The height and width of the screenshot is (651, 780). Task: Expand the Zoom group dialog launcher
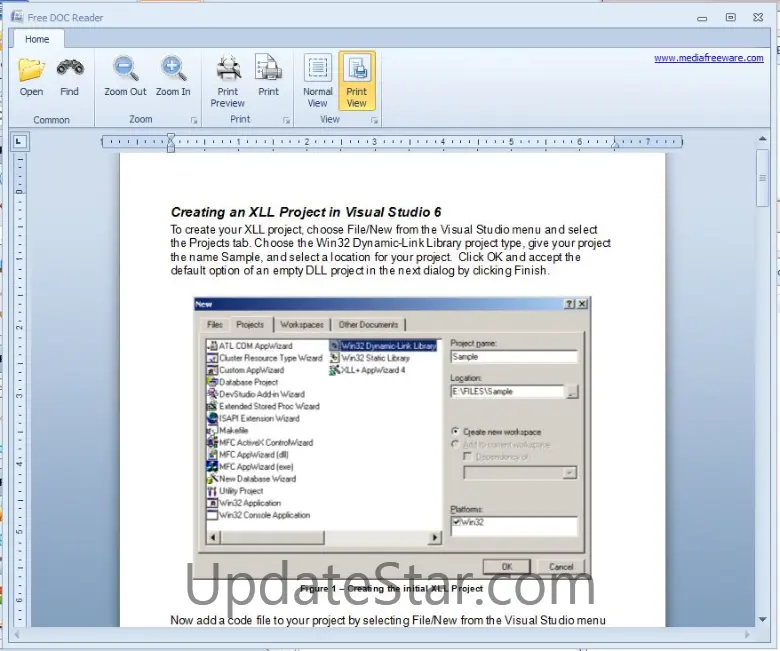pos(194,120)
